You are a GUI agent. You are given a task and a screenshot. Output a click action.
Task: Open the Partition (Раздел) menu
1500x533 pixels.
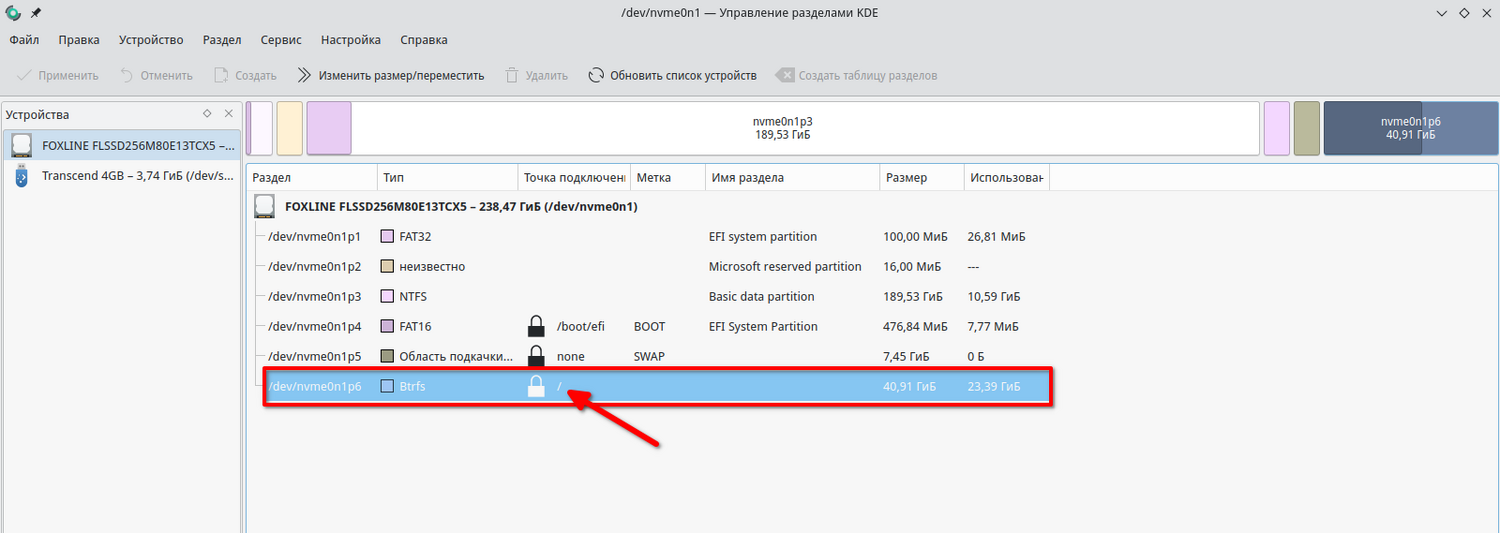click(x=222, y=40)
